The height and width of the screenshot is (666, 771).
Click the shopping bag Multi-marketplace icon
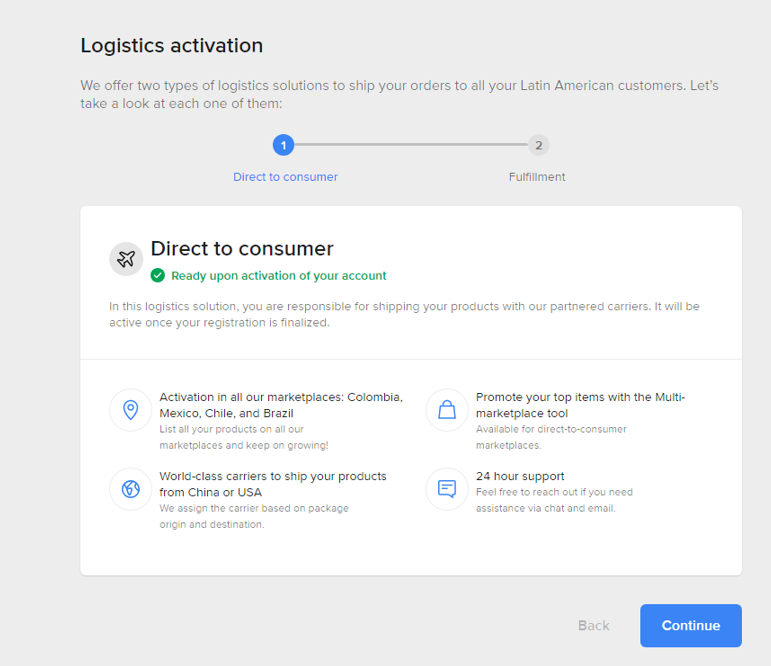(x=447, y=410)
